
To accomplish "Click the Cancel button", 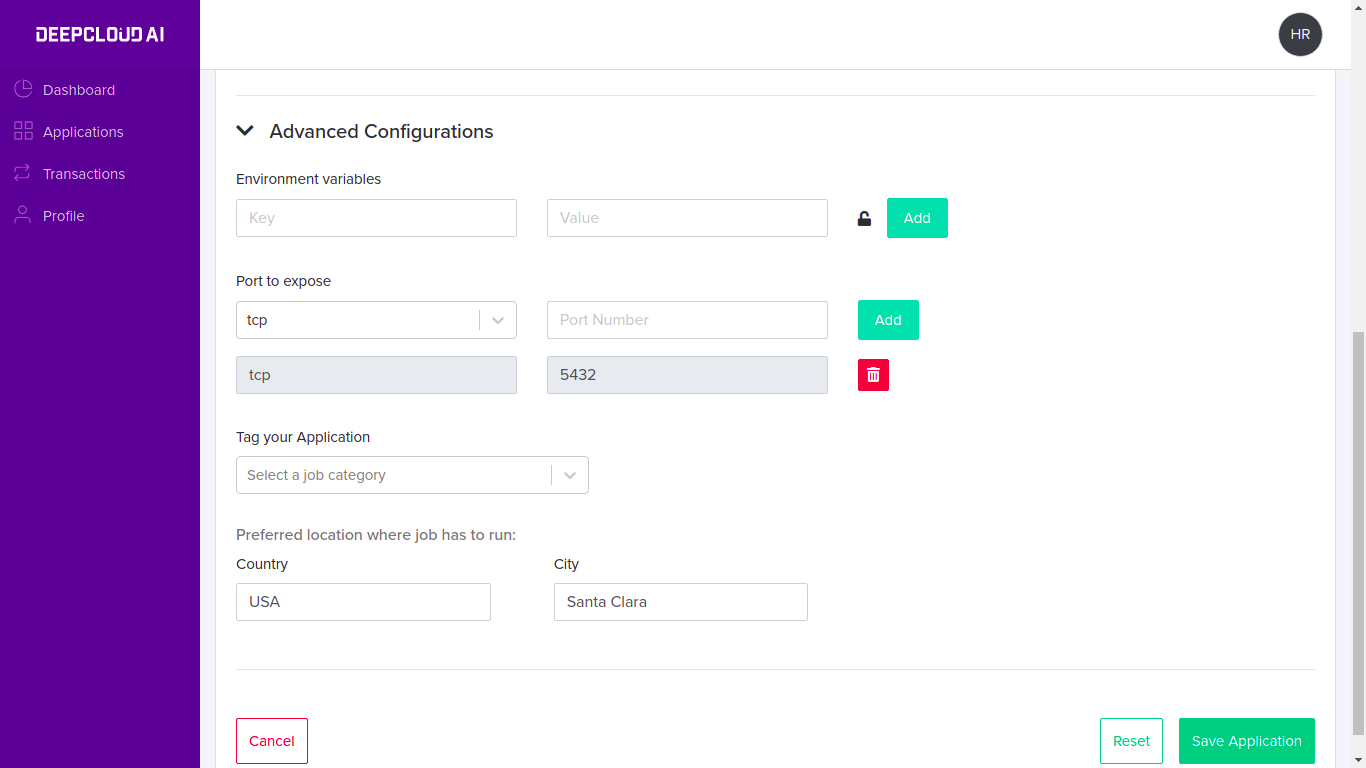I will pos(272,741).
